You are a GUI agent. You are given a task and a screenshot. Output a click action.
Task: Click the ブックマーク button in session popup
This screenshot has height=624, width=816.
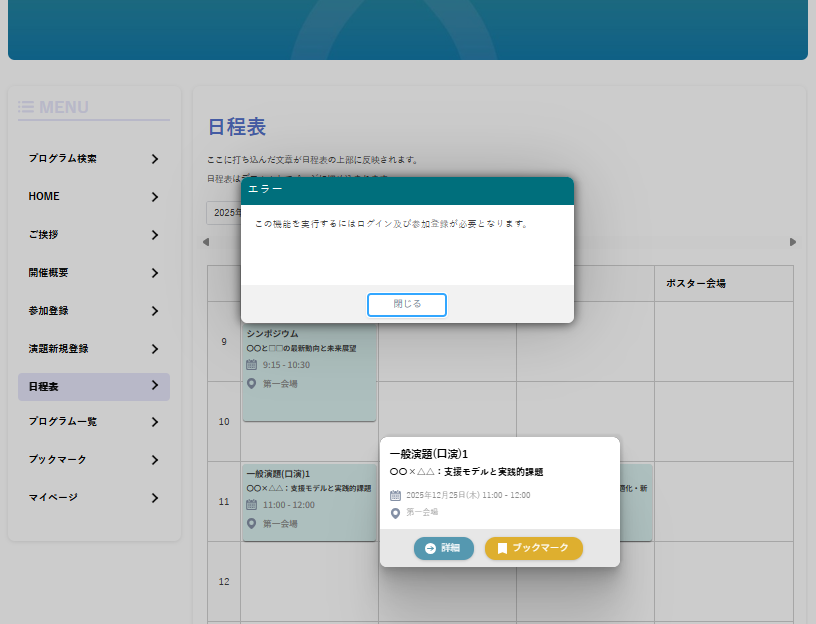[x=533, y=548]
